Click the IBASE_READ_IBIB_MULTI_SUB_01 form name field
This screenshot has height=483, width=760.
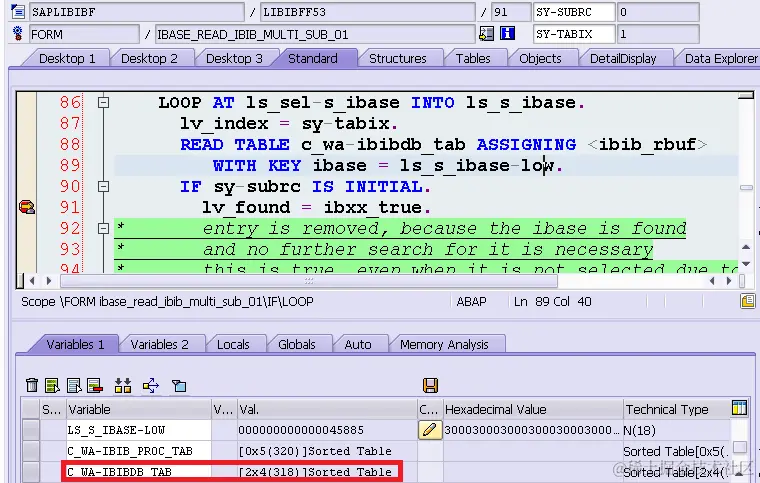[x=314, y=34]
